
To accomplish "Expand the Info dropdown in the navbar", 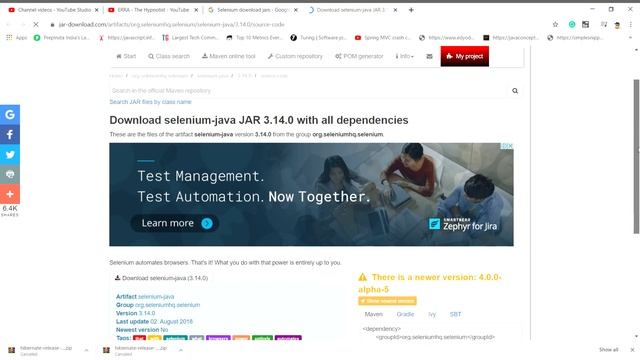I will coord(404,56).
